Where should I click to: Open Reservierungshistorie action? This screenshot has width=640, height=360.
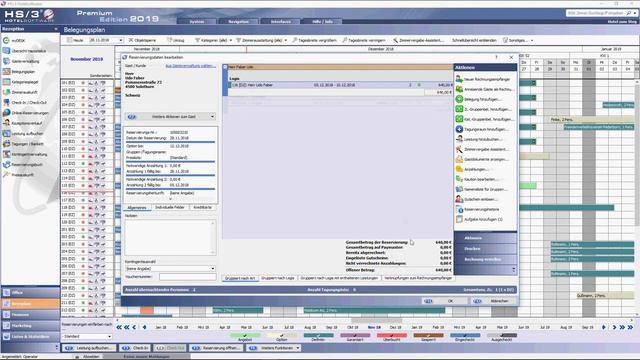tap(482, 209)
